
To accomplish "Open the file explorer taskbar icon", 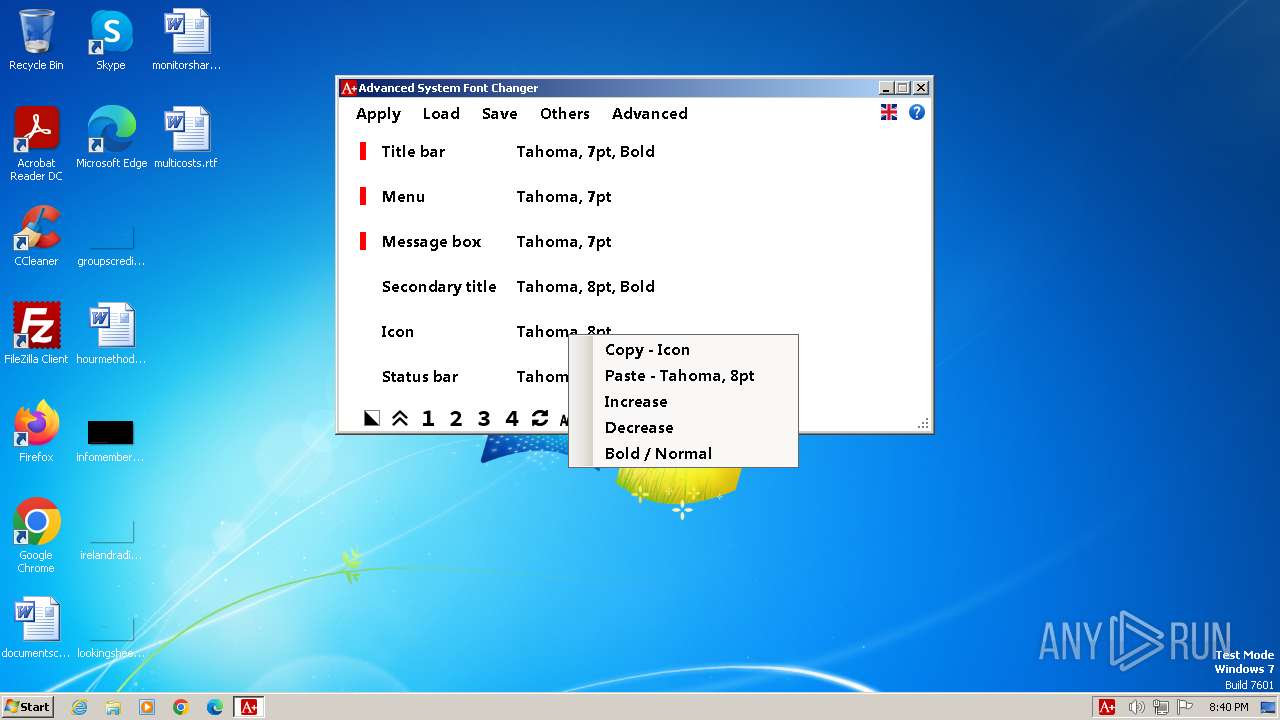I will 113,707.
